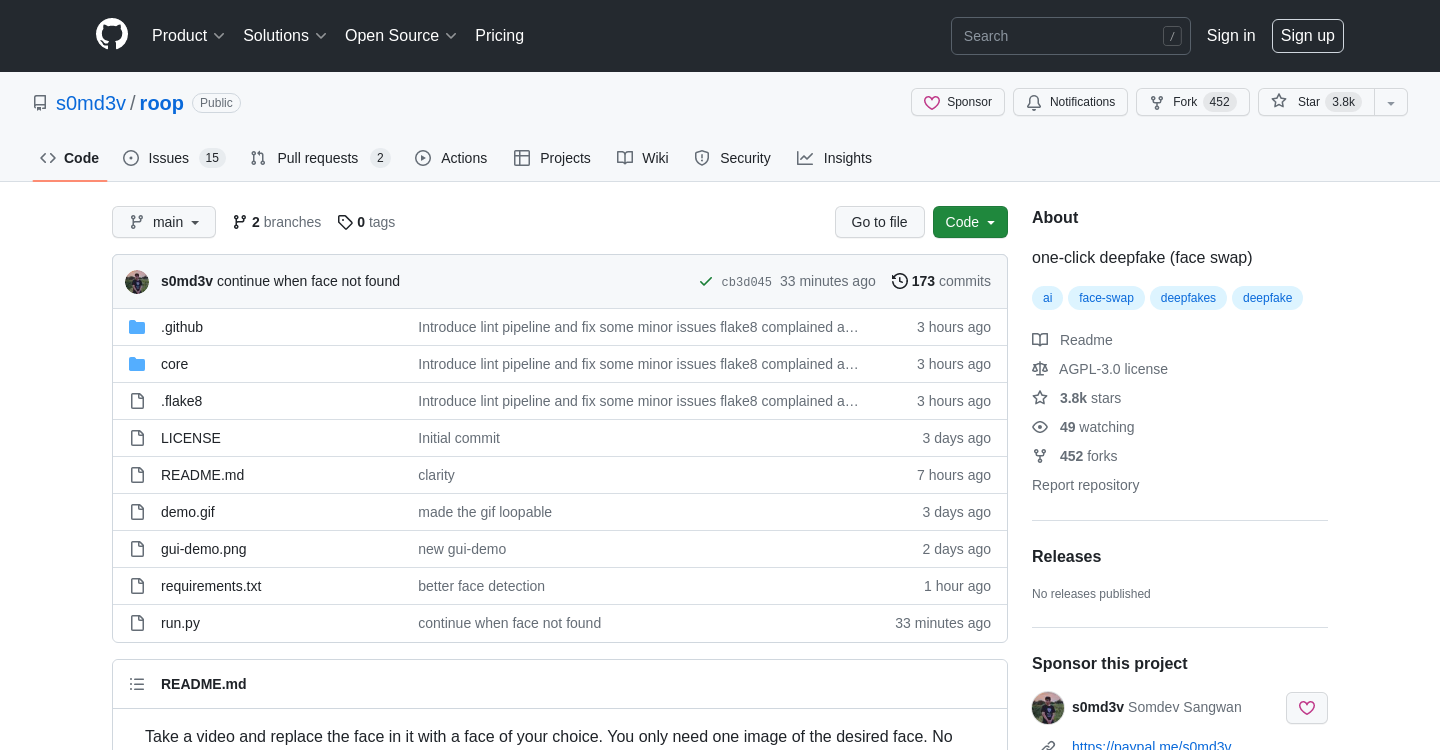This screenshot has height=750, width=1440.
Task: Open the Readme link in About
Action: pyautogui.click(x=1072, y=340)
